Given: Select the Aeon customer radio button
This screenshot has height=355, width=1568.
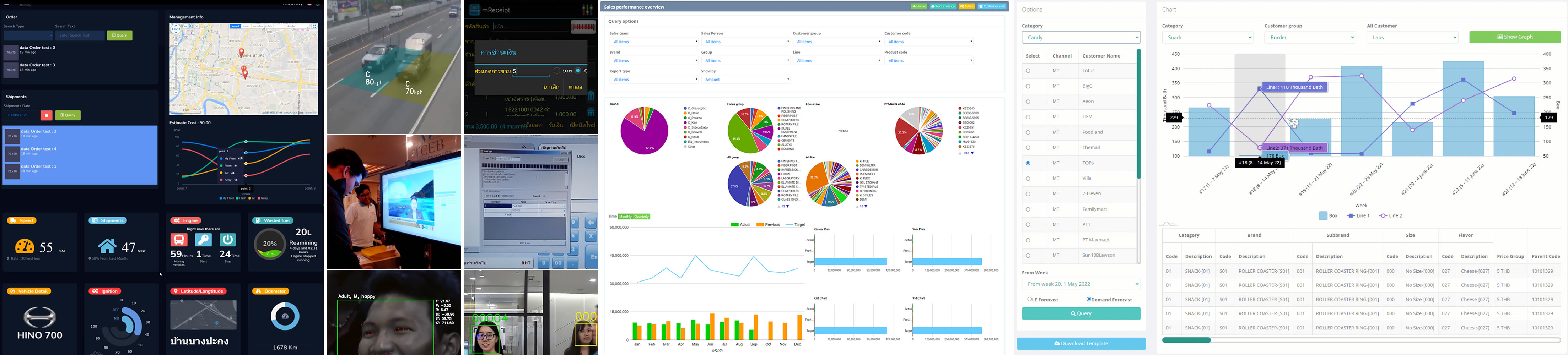Looking at the screenshot, I should pyautogui.click(x=1028, y=102).
